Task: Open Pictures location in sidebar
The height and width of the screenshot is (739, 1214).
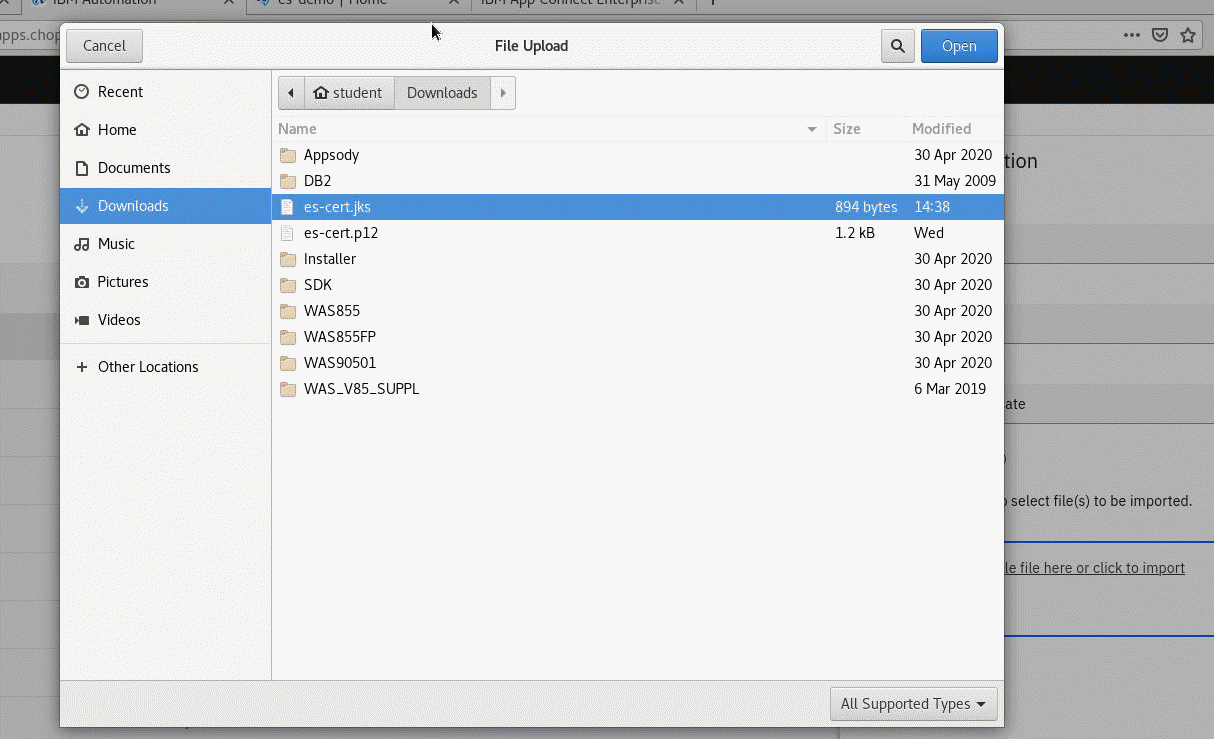Action: pyautogui.click(x=122, y=282)
